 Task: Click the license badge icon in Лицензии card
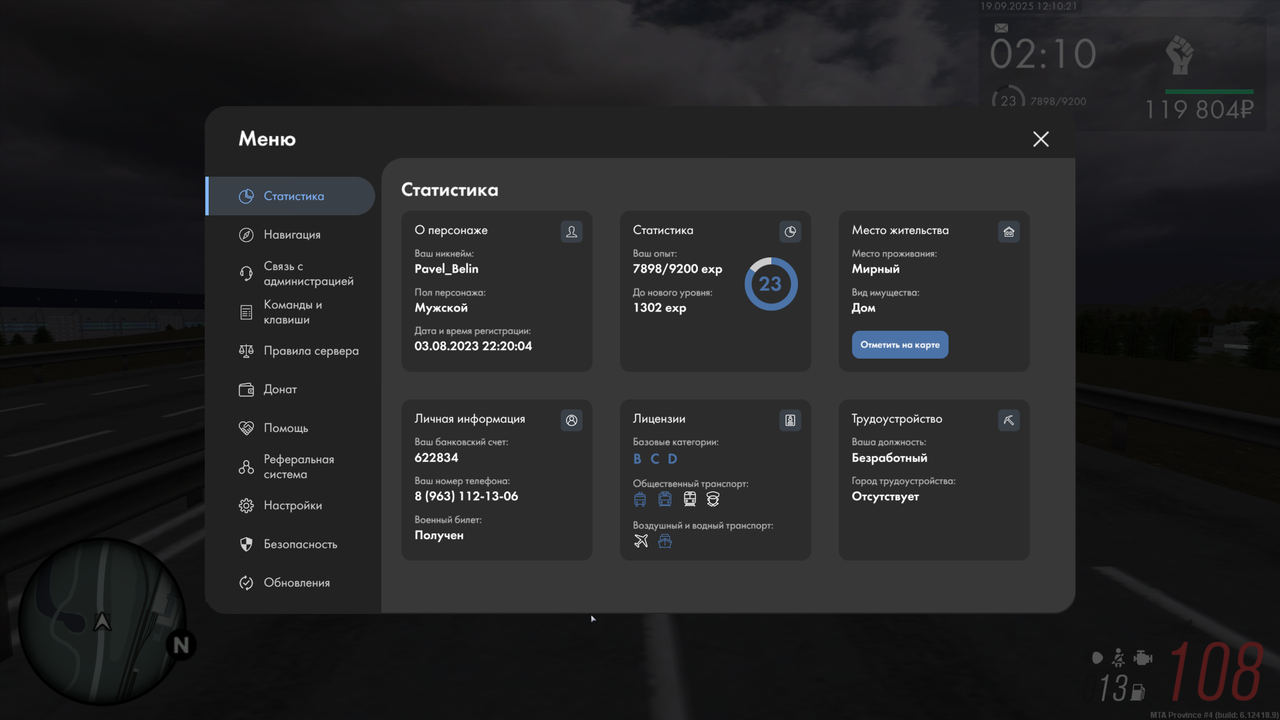pos(790,420)
